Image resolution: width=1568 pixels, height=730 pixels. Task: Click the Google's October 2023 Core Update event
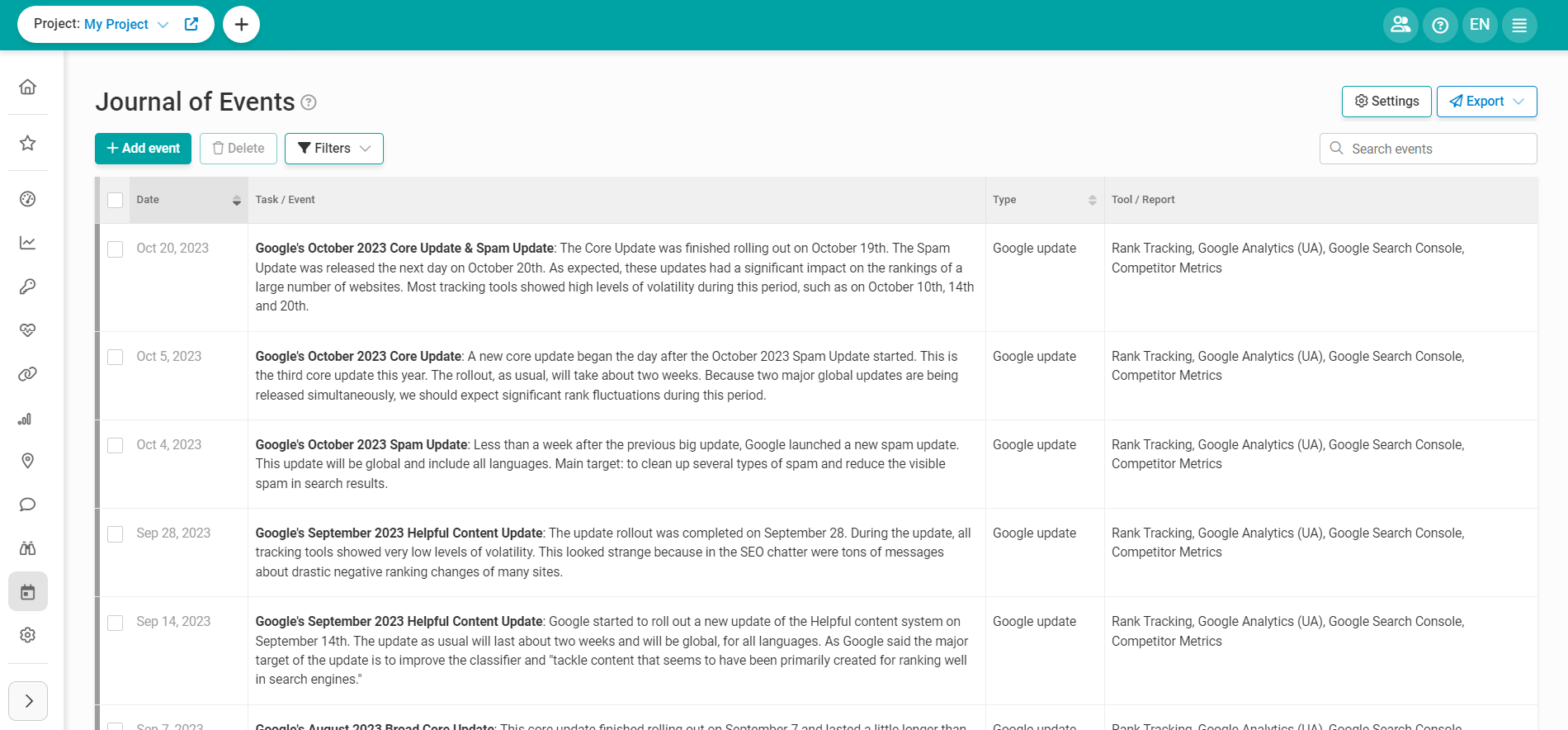(x=358, y=356)
